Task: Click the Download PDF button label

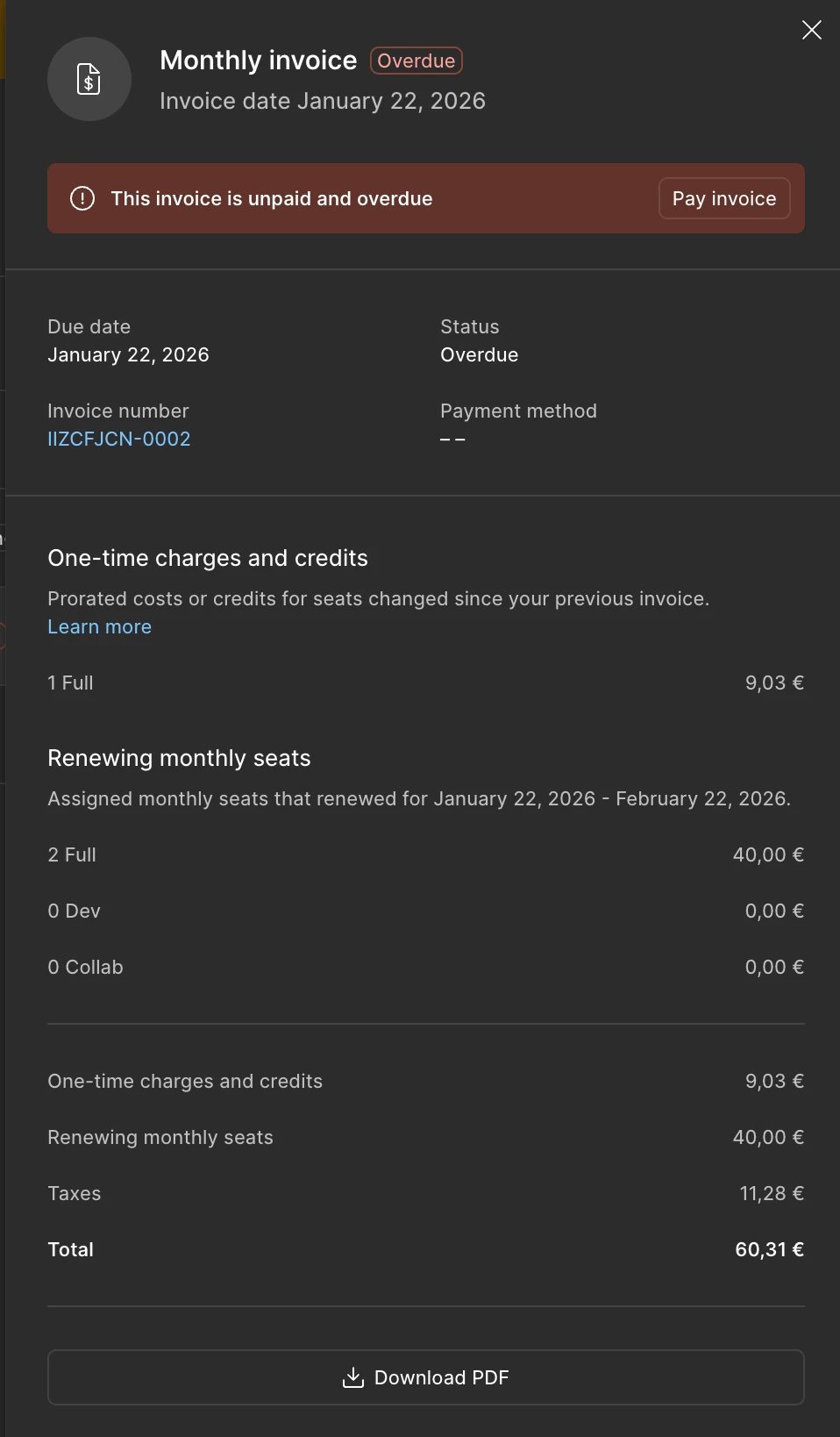Action: pyautogui.click(x=441, y=1377)
